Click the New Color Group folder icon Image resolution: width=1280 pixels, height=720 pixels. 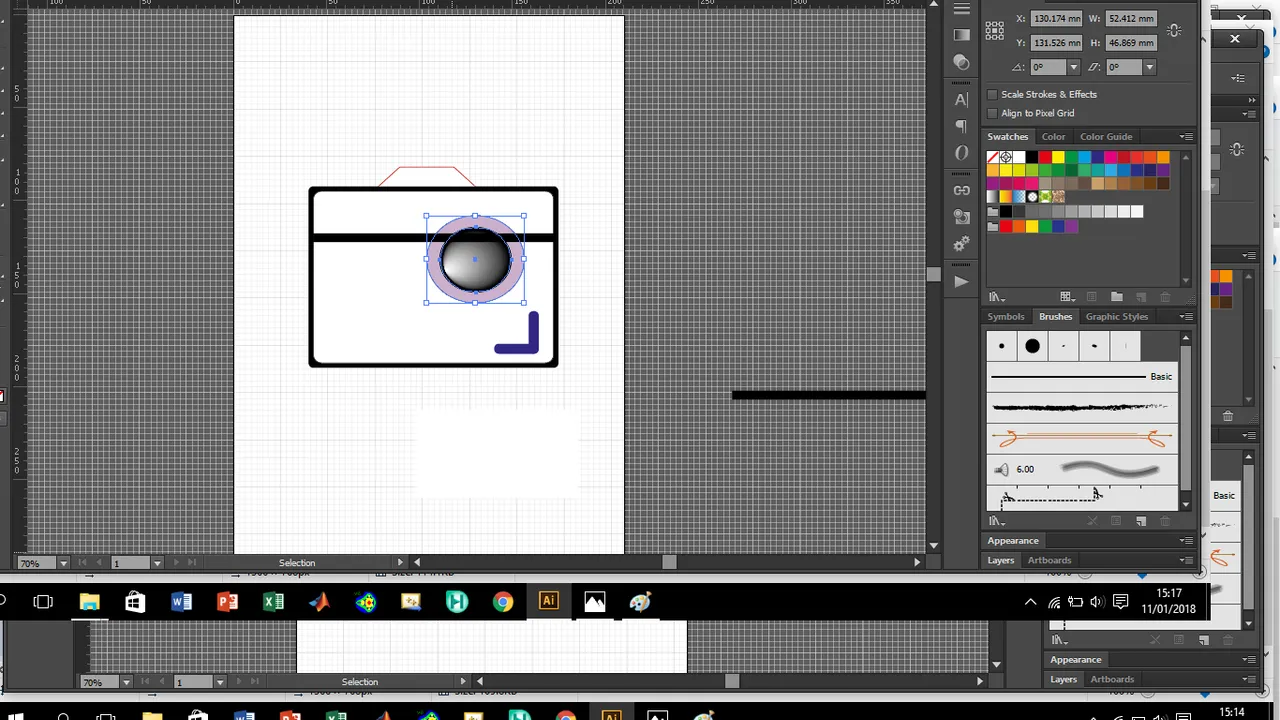pos(1116,297)
